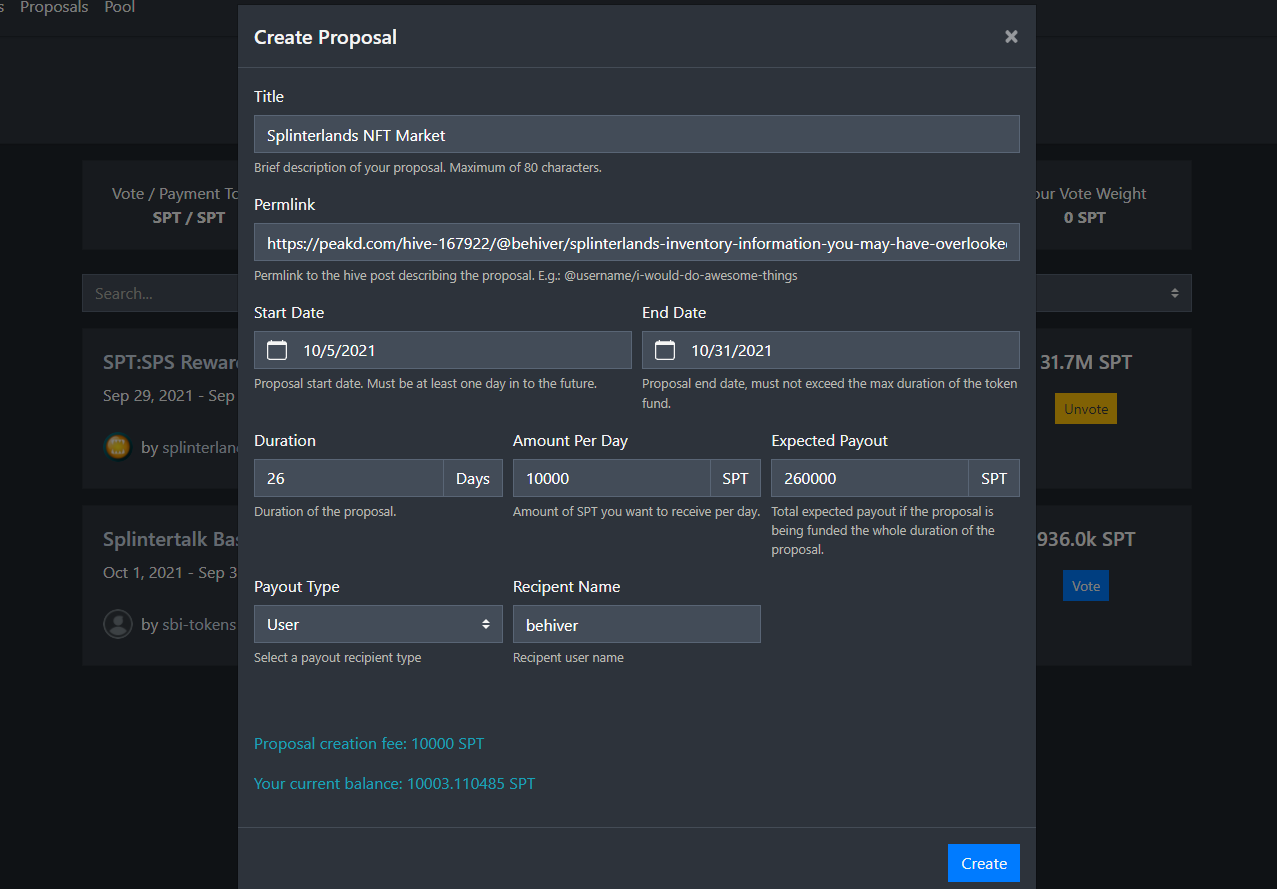1277x889 pixels.
Task: Click the 'by splinterlands' author link
Action: (x=190, y=447)
